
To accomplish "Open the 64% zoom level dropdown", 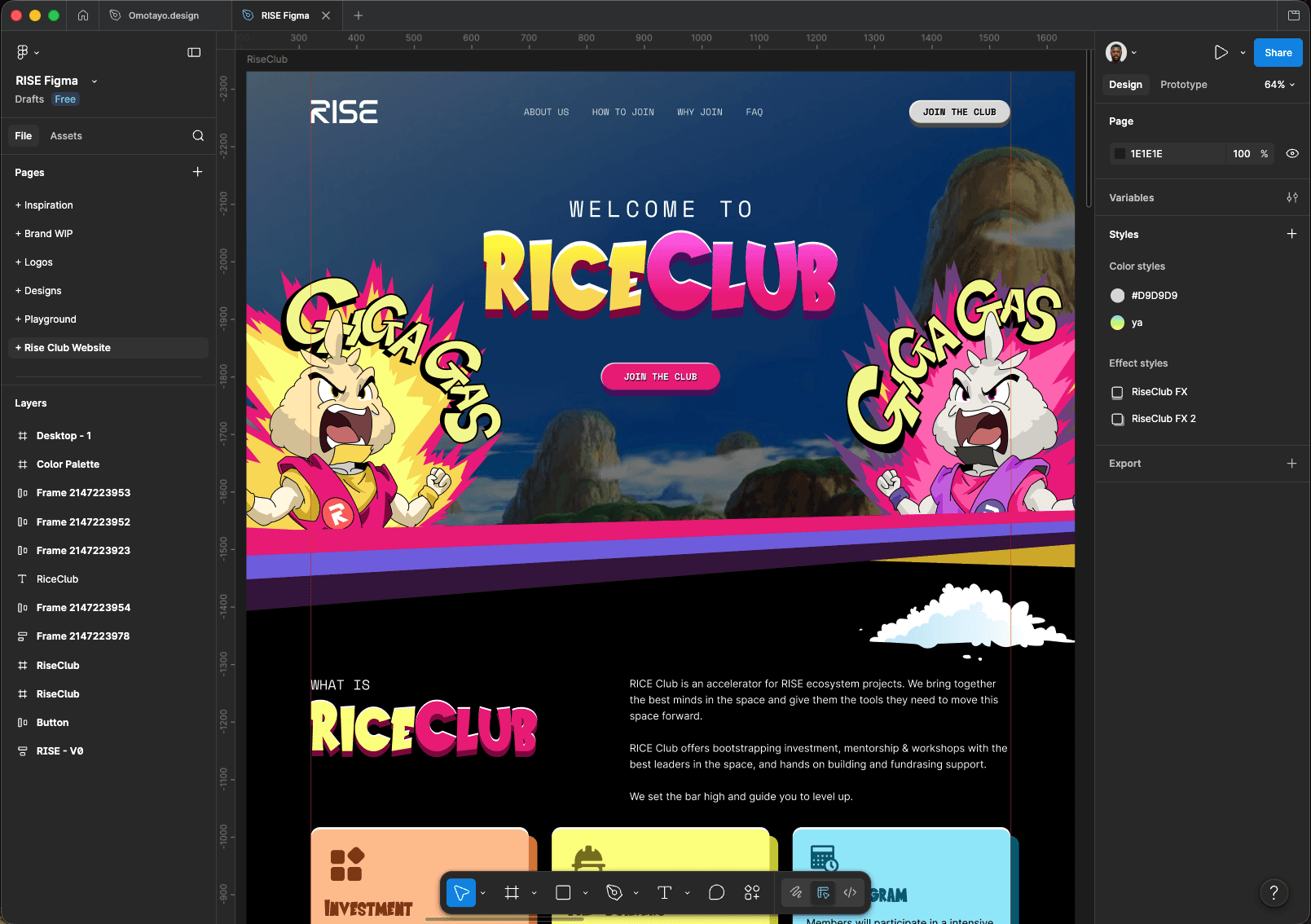I will tap(1280, 85).
